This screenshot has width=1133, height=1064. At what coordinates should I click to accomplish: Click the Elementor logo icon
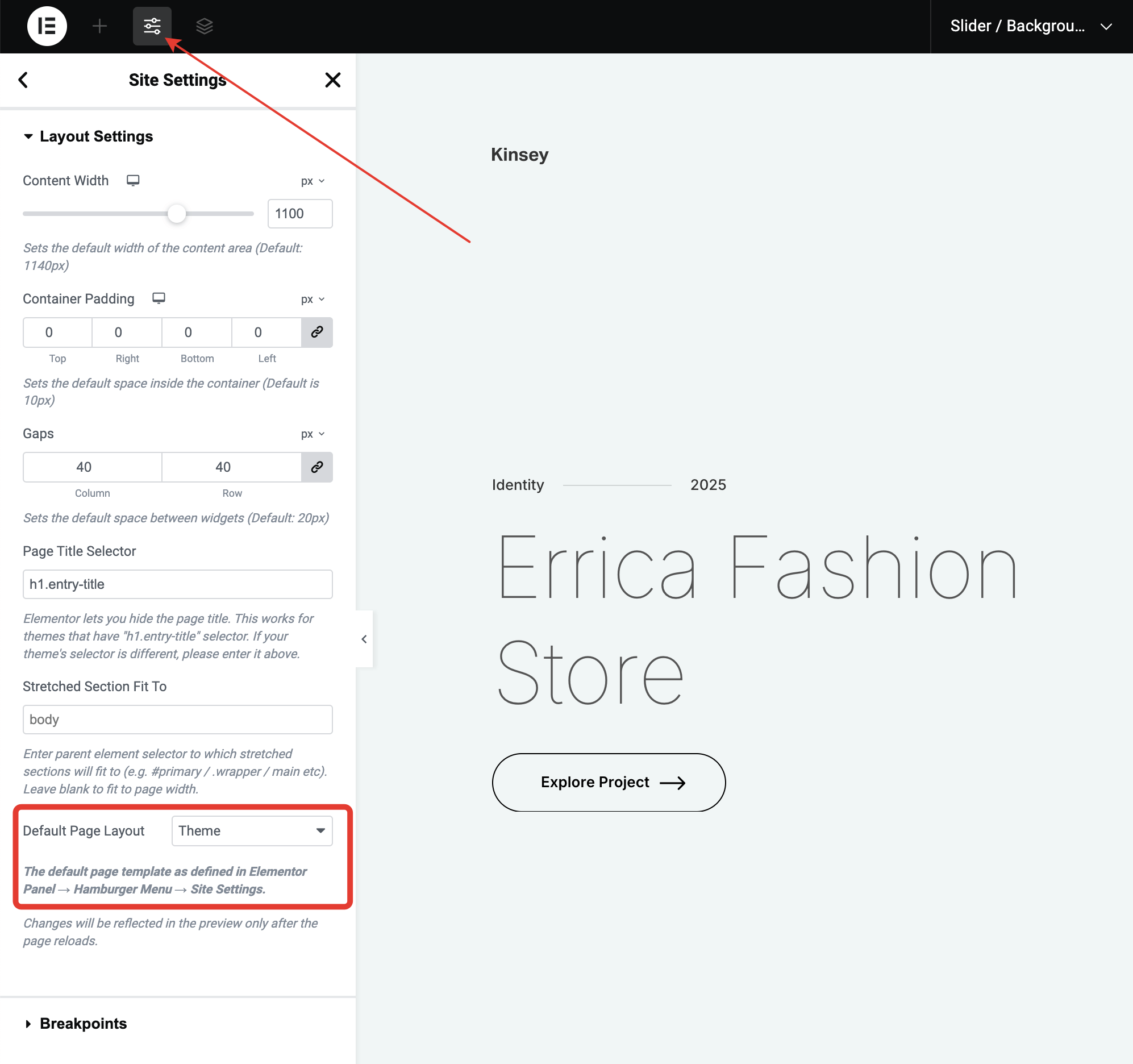[47, 26]
